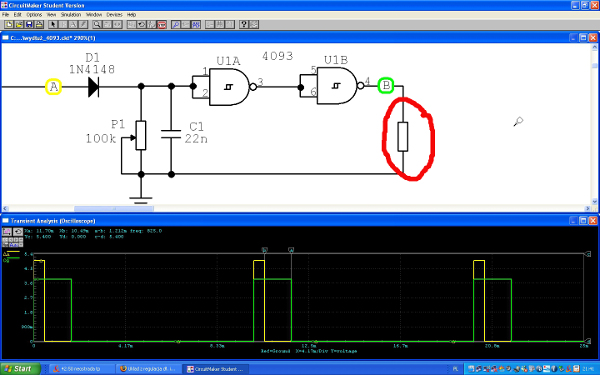Click the schematic scrollbar right arrow
This screenshot has height=375, width=600.
[587, 209]
